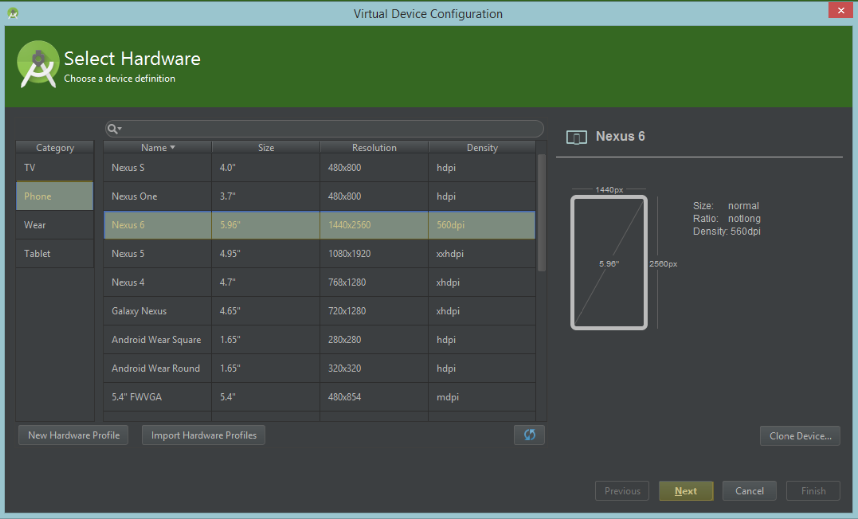Click the Finish button

pyautogui.click(x=813, y=491)
